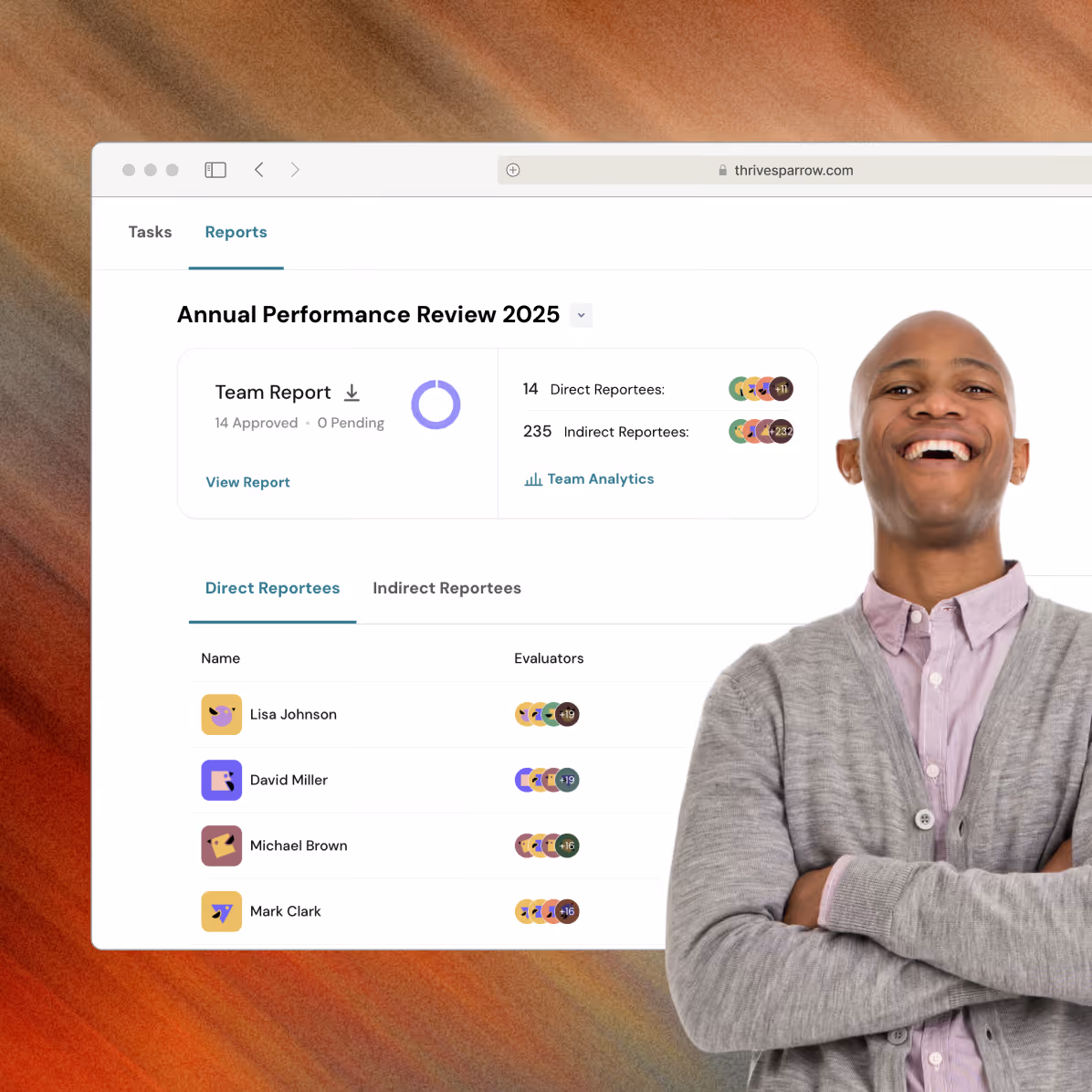
Task: Open Lisa Johnson's avatar
Action: (222, 715)
